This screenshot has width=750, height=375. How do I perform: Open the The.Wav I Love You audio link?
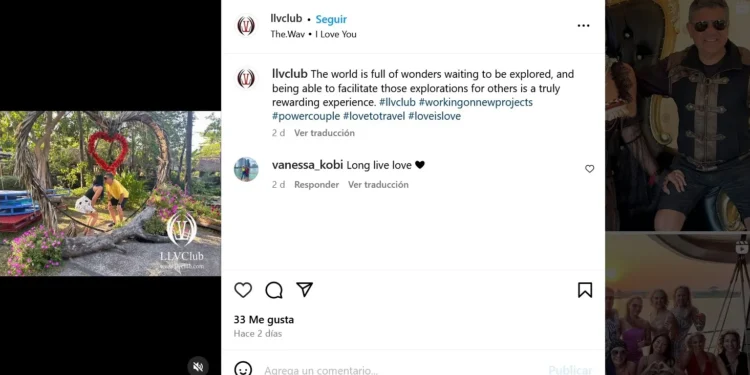pos(313,34)
